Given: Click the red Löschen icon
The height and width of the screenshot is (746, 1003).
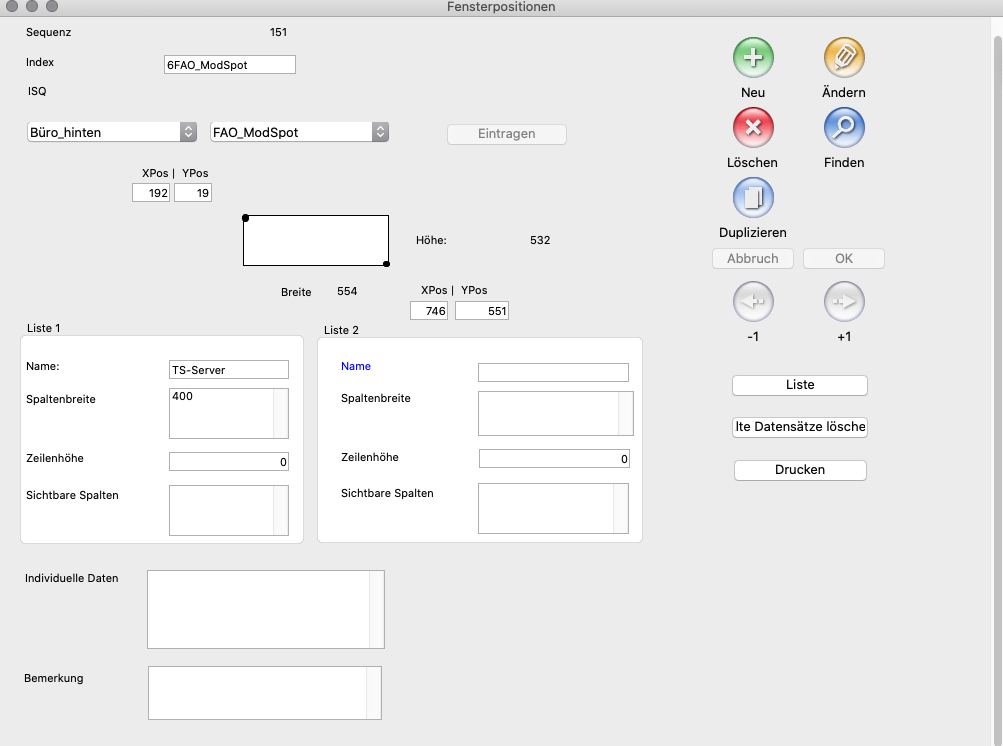Looking at the screenshot, I should coord(753,128).
